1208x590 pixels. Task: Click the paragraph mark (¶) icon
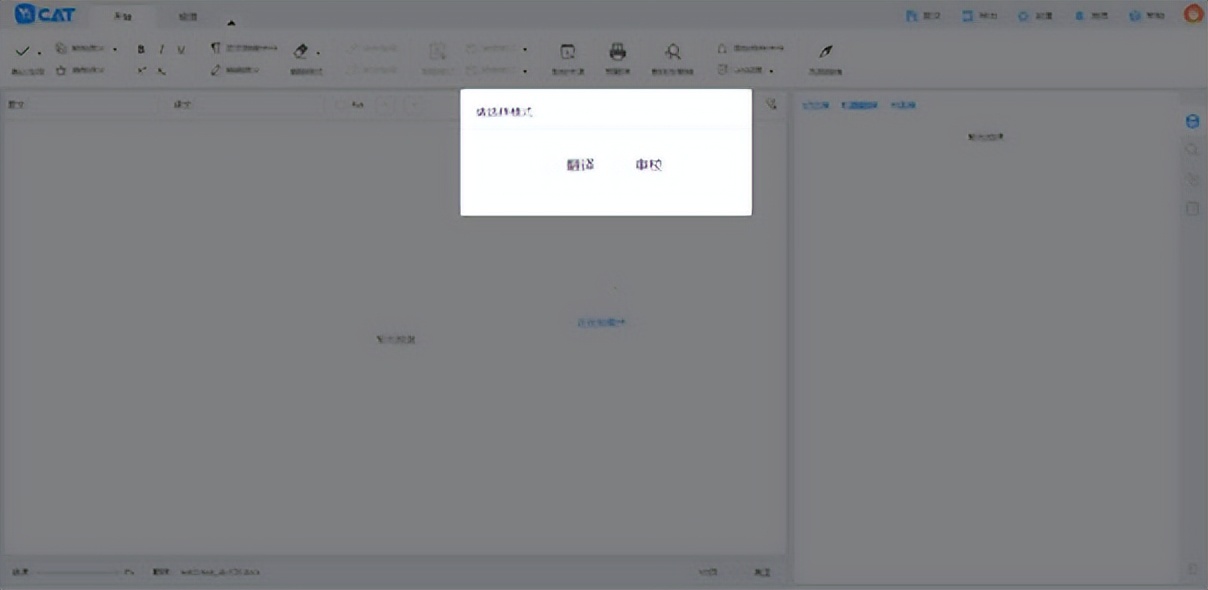point(215,48)
